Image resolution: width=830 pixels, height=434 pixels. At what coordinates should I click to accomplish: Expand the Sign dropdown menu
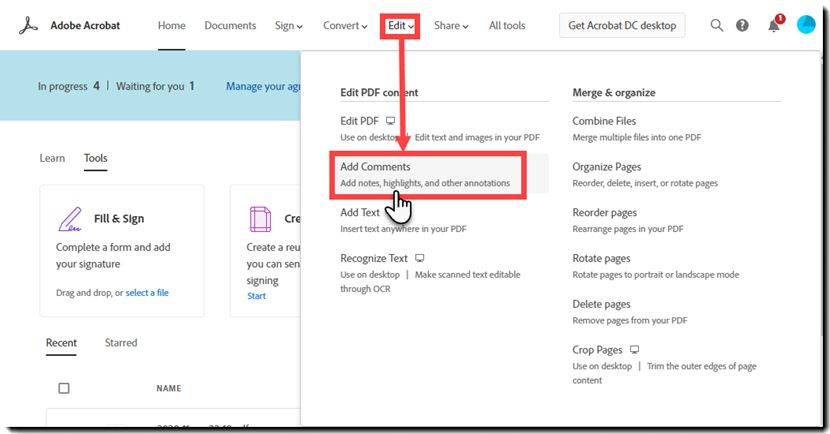288,25
